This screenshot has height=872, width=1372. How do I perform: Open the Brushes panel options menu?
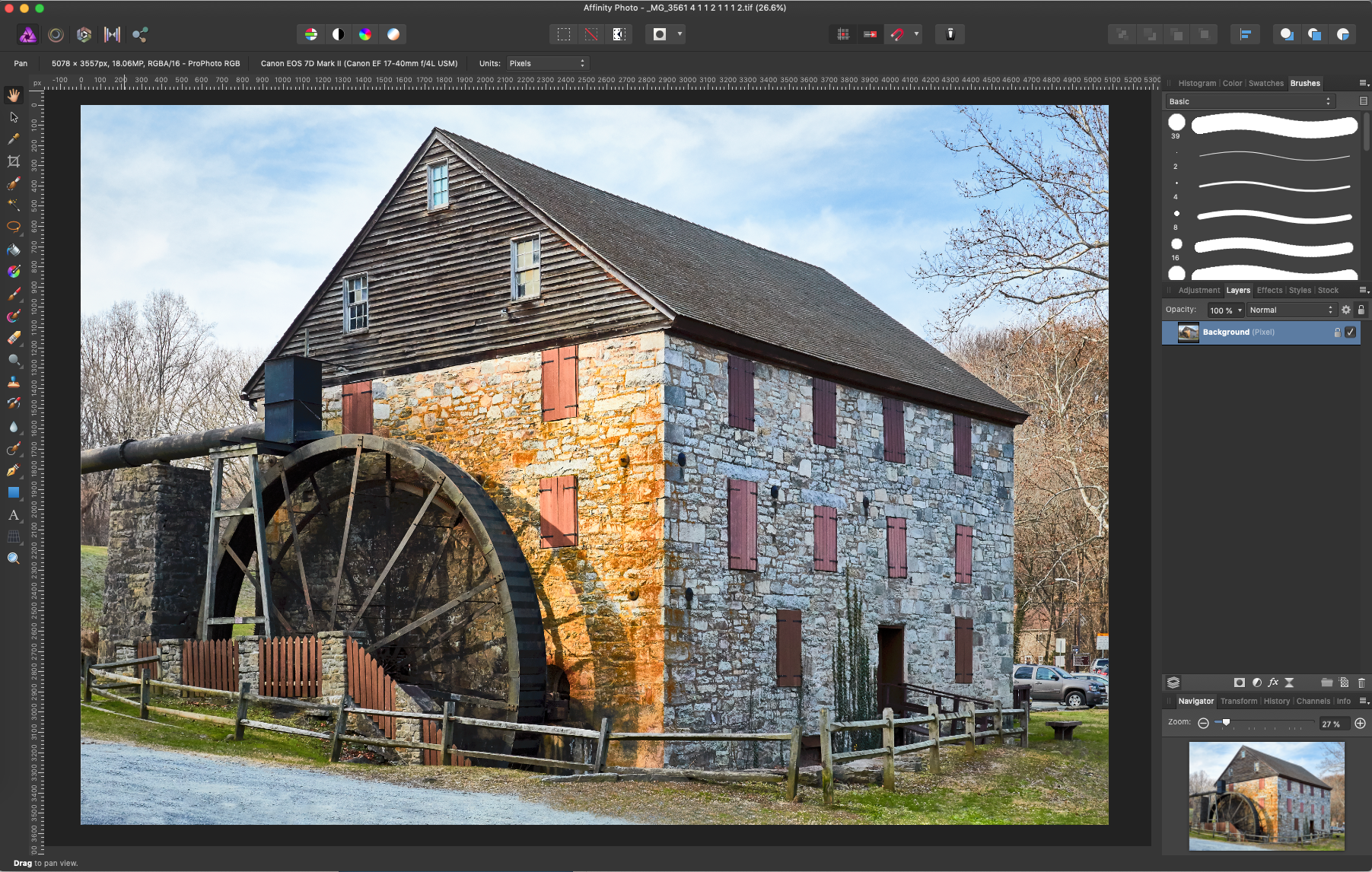1364,83
